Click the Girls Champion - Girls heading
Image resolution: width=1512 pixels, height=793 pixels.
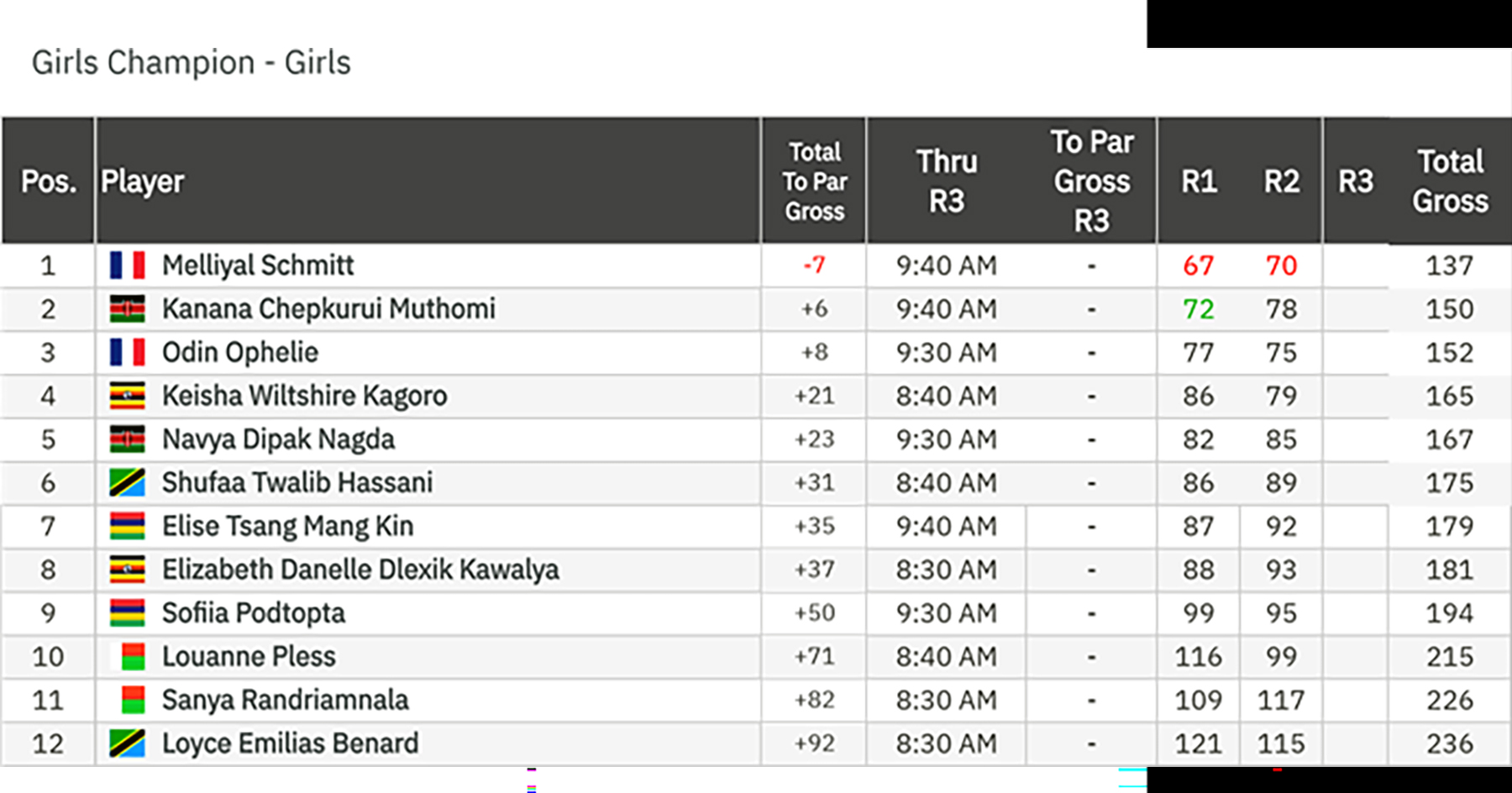tap(192, 63)
